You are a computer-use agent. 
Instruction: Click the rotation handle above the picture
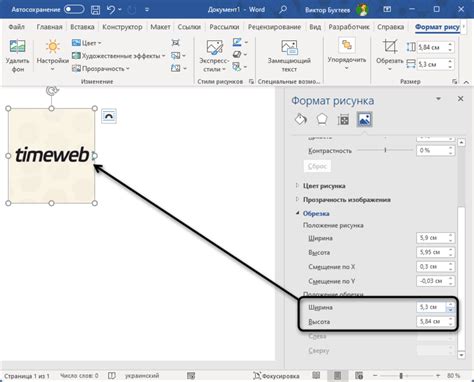click(x=52, y=90)
